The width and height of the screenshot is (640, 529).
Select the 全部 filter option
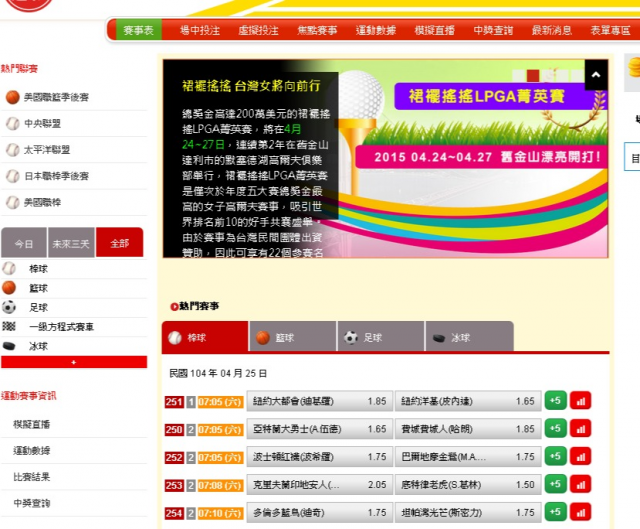tap(120, 243)
